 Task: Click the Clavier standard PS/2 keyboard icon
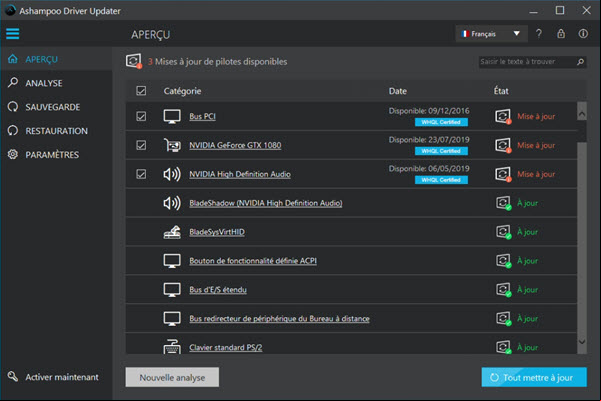click(x=172, y=347)
